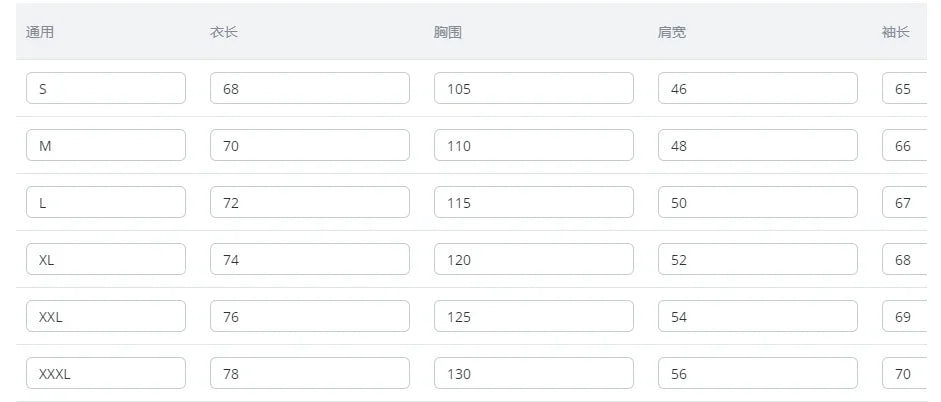Screen dimensions: 941x402
Task: Select the 衣长 field showing 72
Action: pos(309,202)
